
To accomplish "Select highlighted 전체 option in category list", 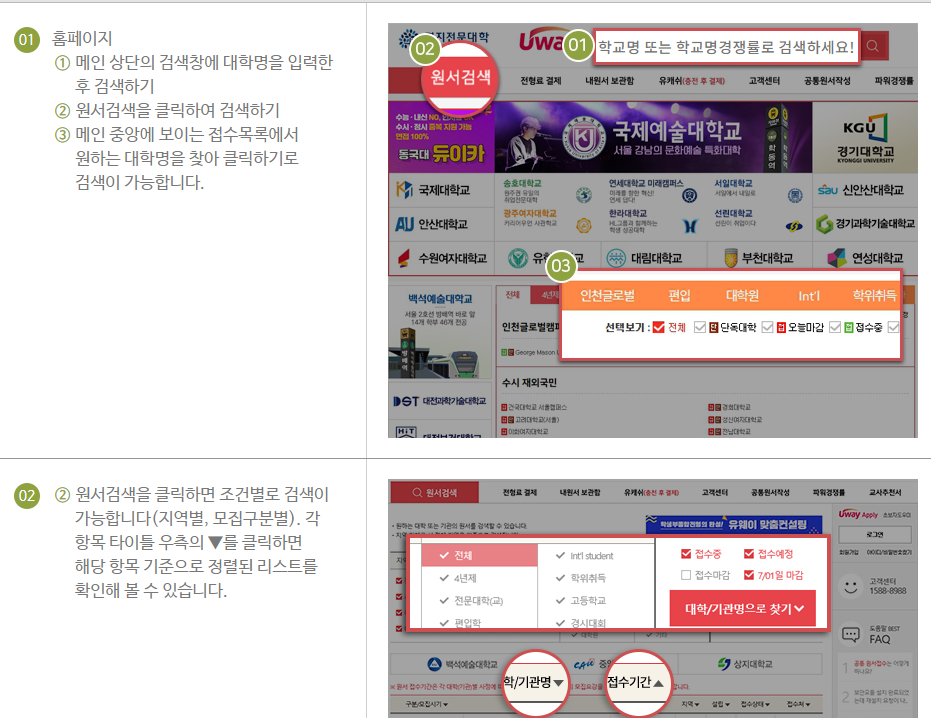I will pos(479,555).
